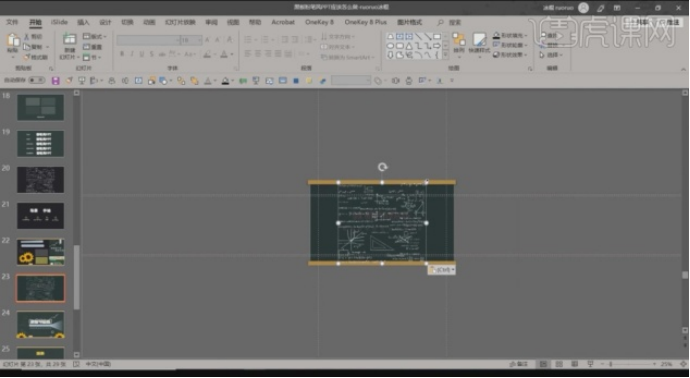Image resolution: width=690 pixels, height=378 pixels.
Task: Select slide 18 thumbnail
Action: click(x=40, y=107)
